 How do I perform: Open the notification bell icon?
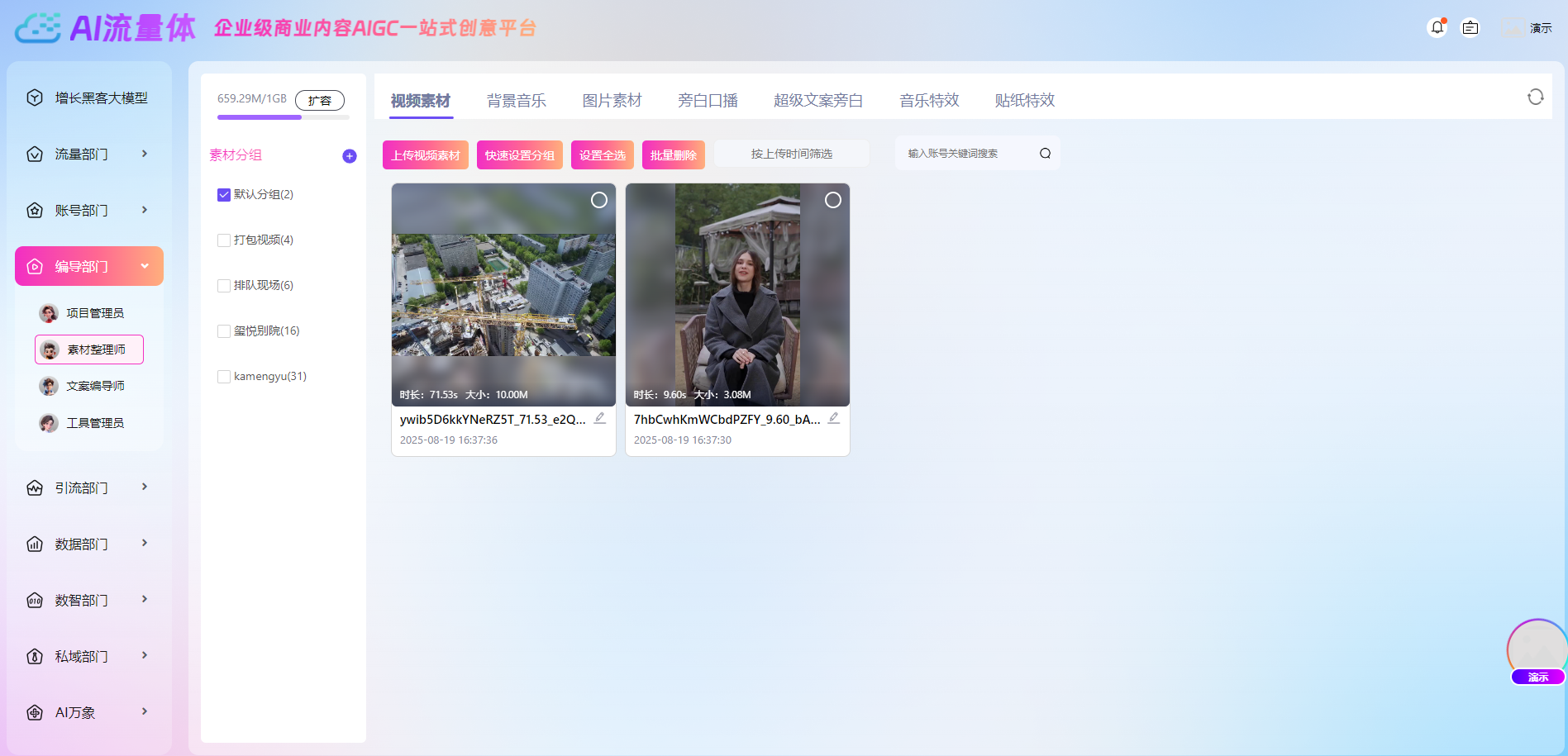1437,27
